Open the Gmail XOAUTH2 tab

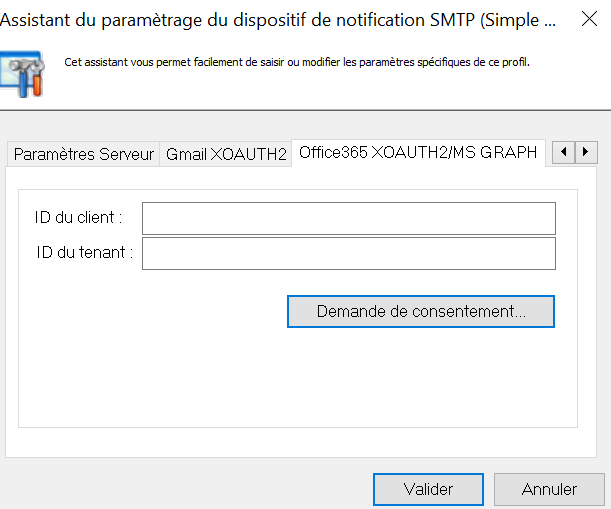[226, 153]
